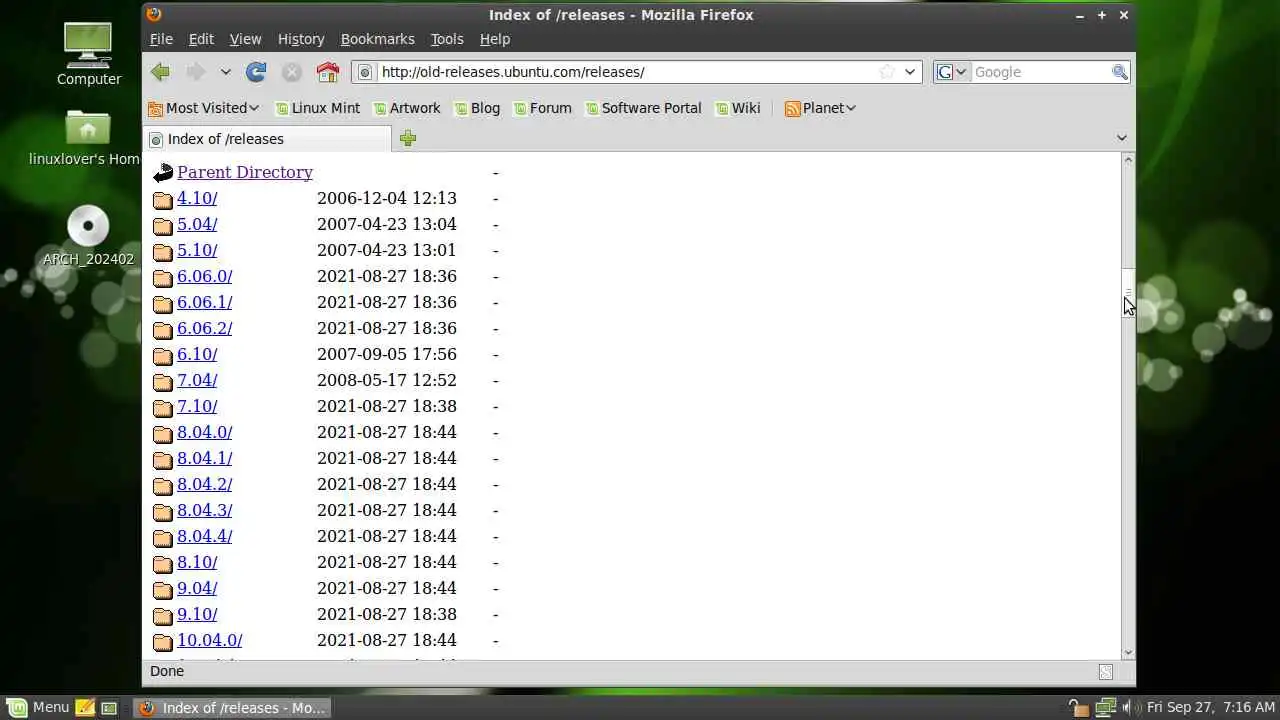Click the page scrollbar up arrow
This screenshot has width=1280, height=720.
click(1128, 160)
